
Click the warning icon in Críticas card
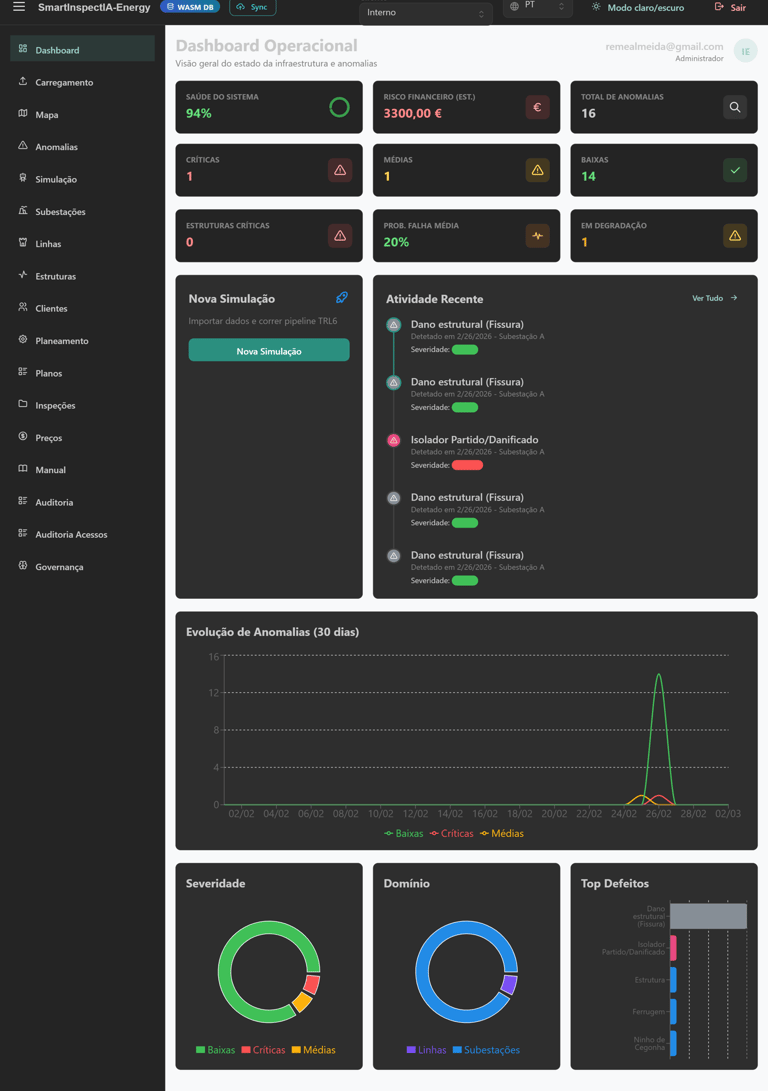339,170
